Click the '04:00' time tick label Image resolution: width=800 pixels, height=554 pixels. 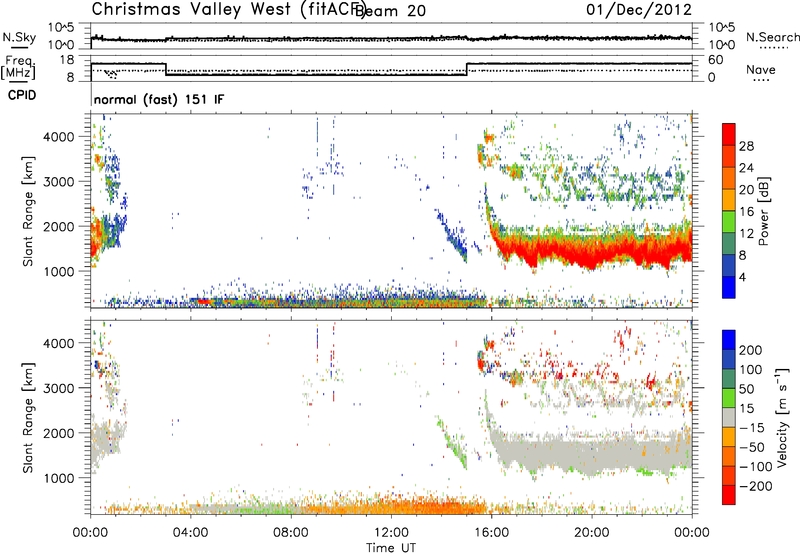pos(191,533)
